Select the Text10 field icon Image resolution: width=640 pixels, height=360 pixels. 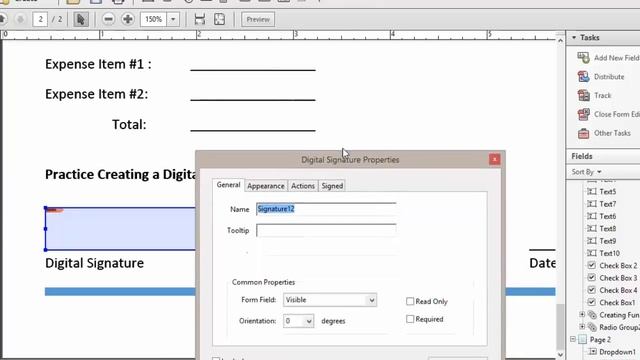pos(591,253)
